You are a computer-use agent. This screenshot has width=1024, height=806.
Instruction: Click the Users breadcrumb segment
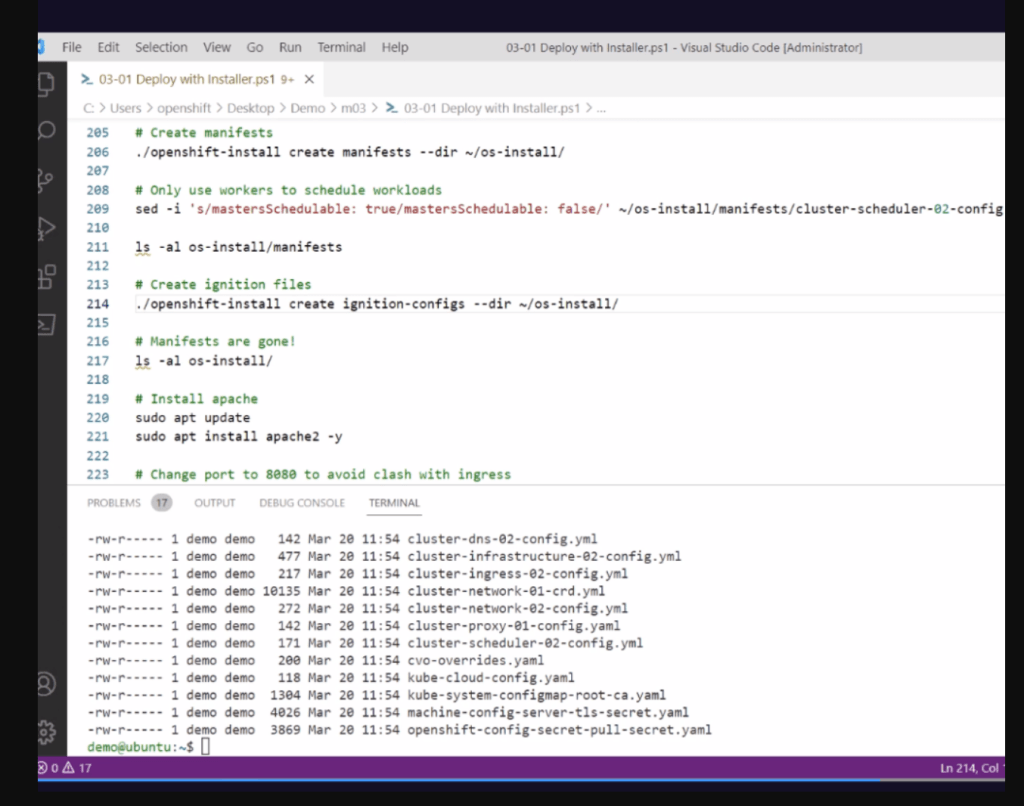coord(125,108)
